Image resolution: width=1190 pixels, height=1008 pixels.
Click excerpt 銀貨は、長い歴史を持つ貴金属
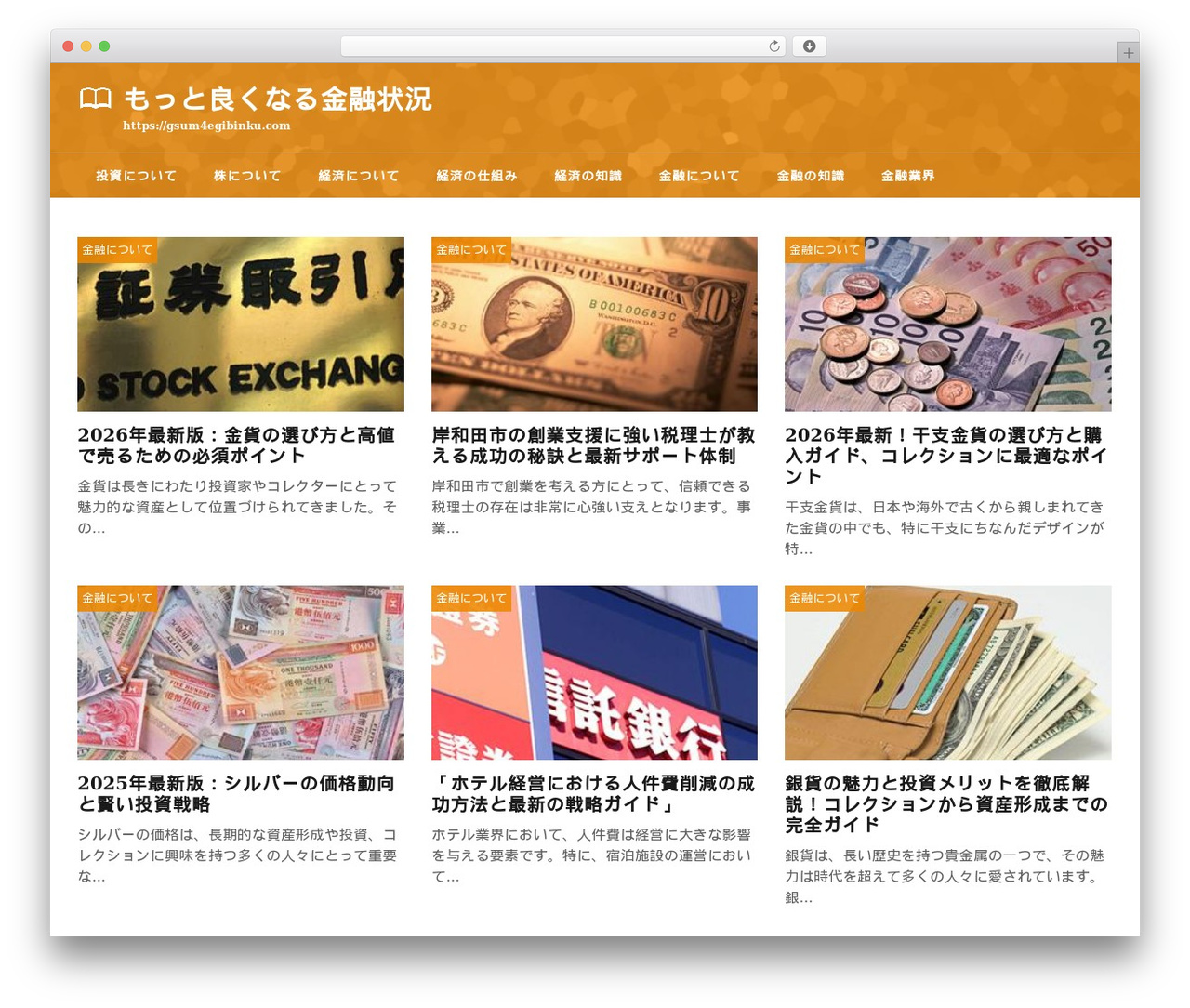point(945,876)
